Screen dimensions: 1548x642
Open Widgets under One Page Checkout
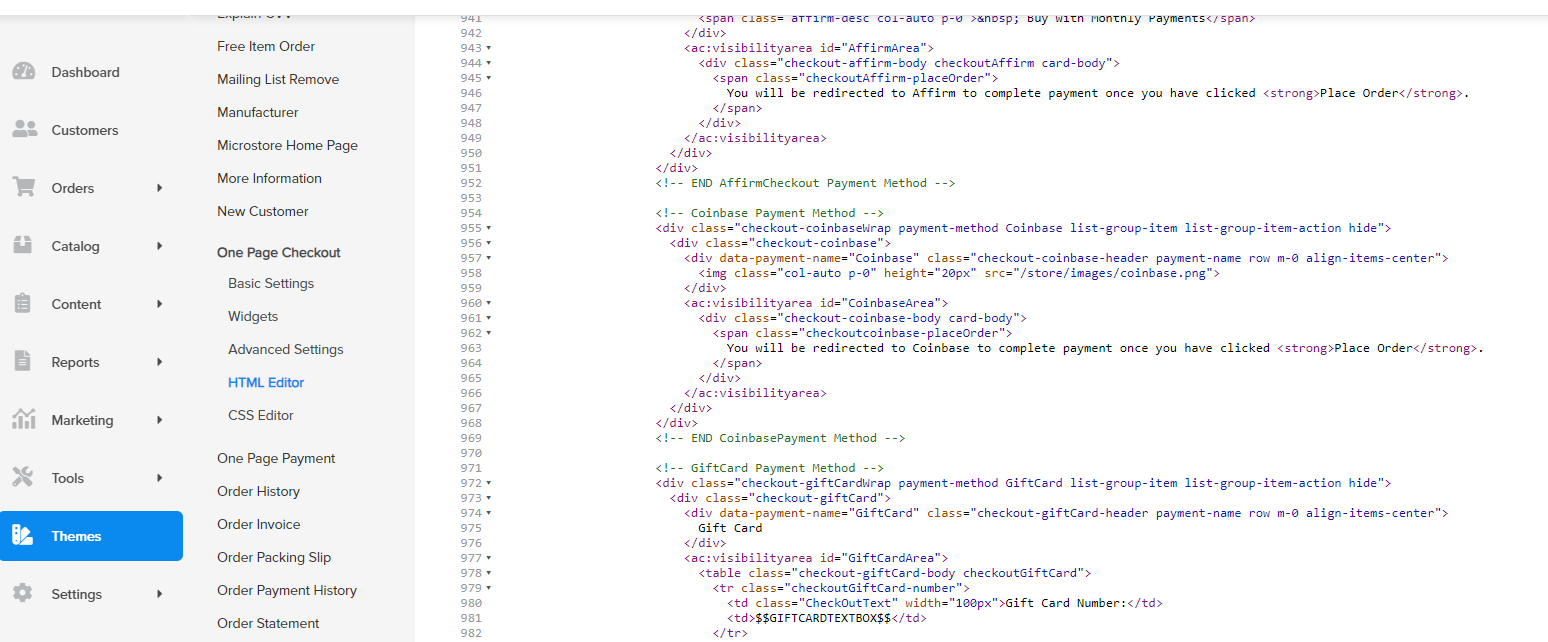(253, 316)
